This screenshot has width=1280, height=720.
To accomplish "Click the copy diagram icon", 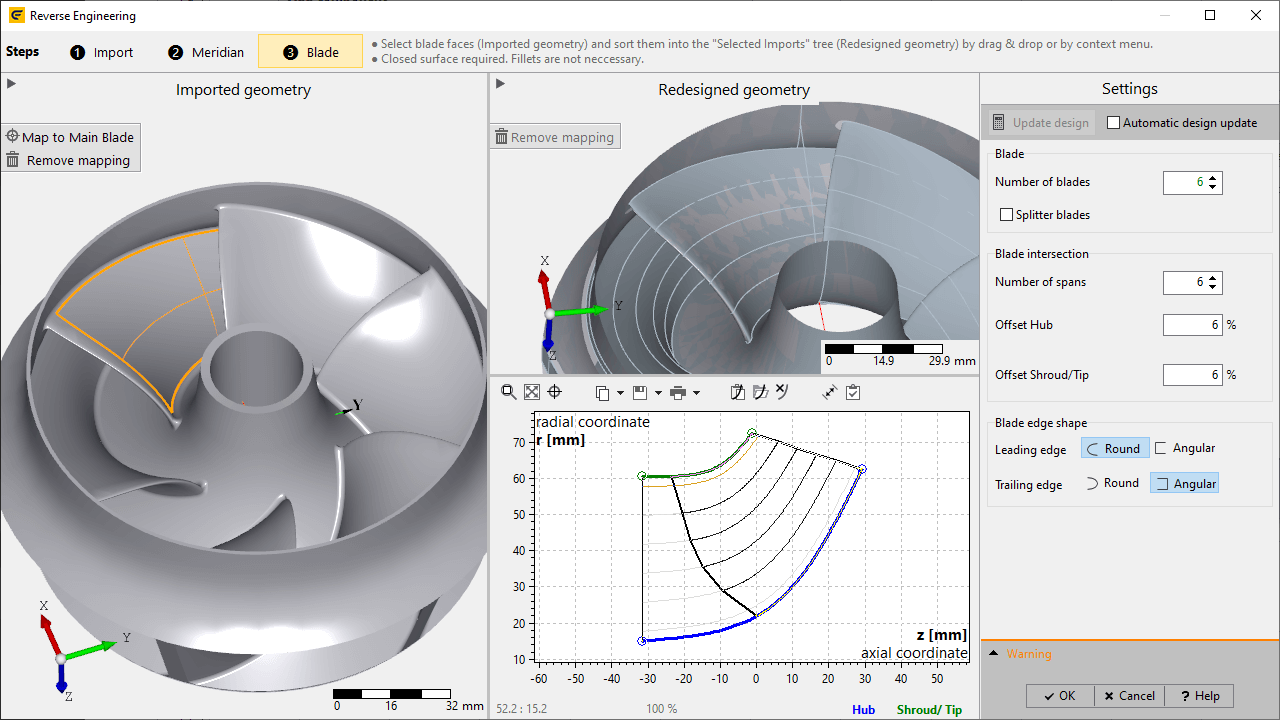I will (x=602, y=393).
